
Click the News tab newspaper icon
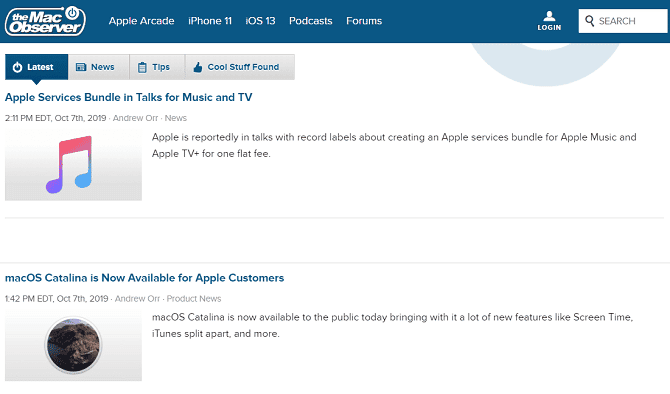81,67
